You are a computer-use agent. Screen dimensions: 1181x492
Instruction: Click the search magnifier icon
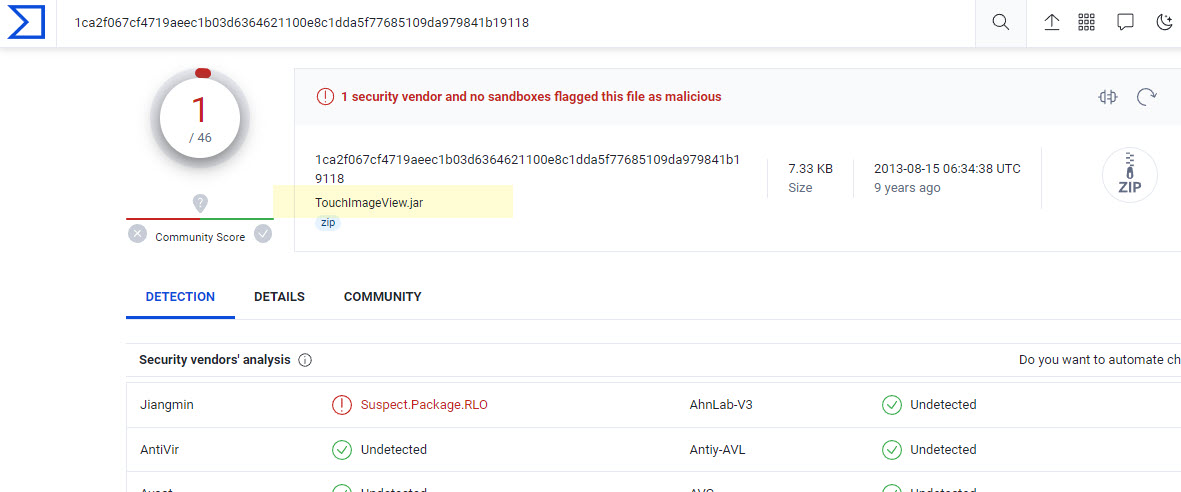coord(1000,22)
